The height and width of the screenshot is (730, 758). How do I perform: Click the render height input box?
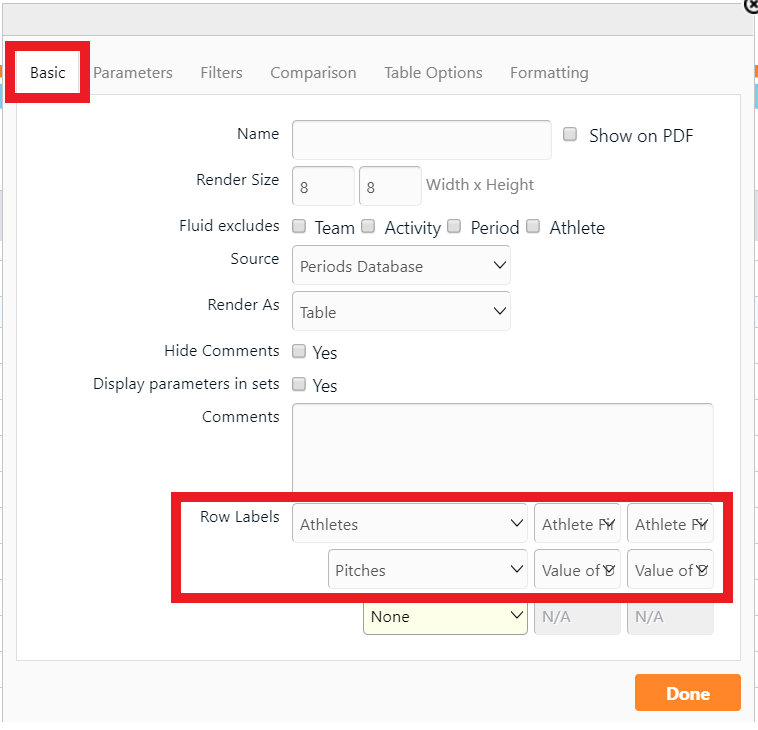389,186
